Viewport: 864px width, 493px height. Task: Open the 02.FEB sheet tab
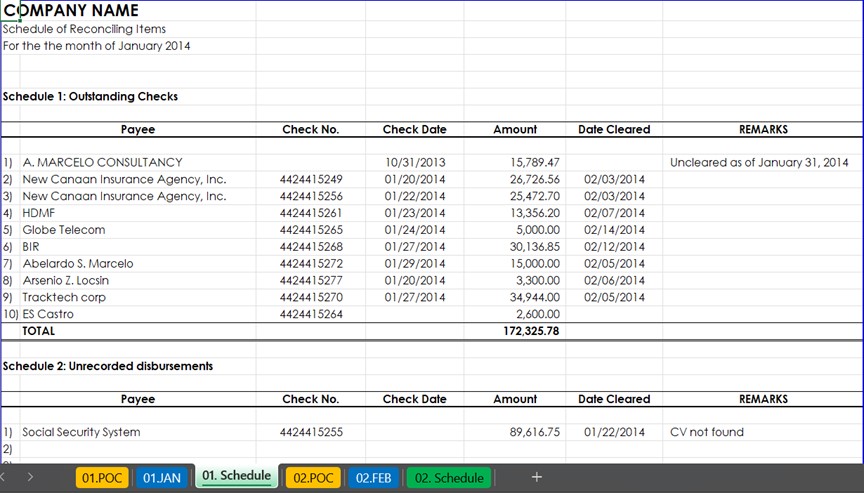pyautogui.click(x=373, y=478)
